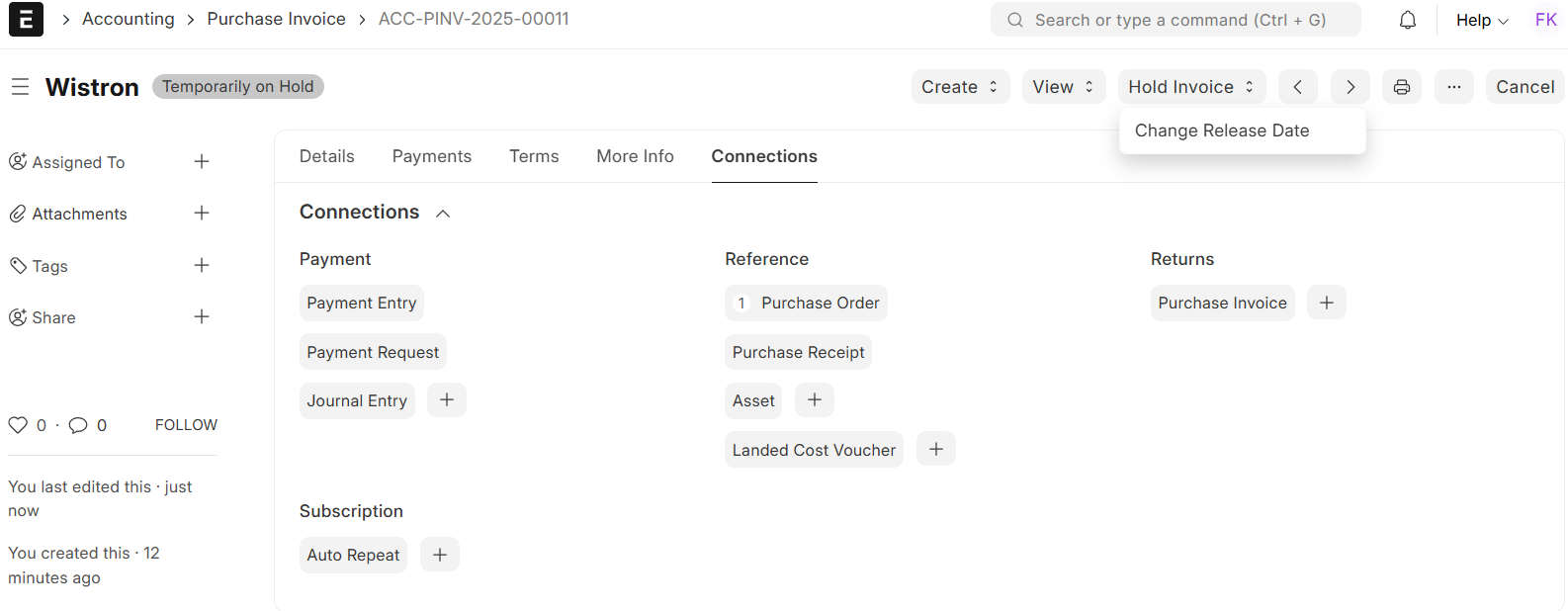This screenshot has width=1568, height=611.
Task: Switch to the More Info tab
Action: (635, 156)
